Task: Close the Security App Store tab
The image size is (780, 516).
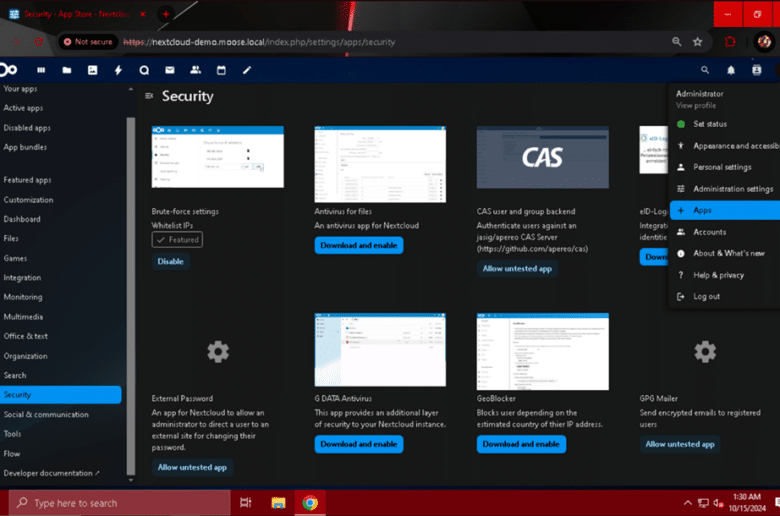Action: point(143,14)
